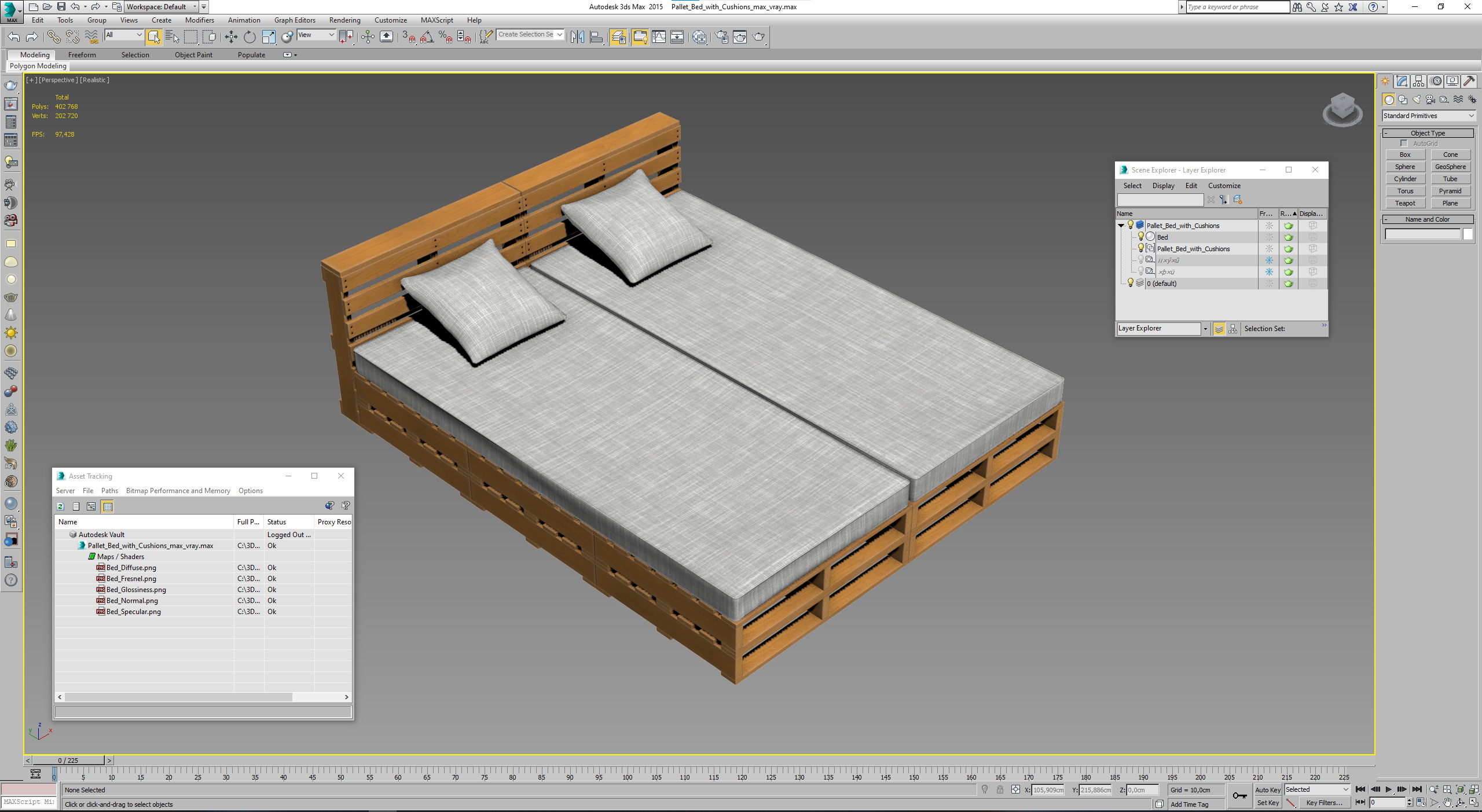The width and height of the screenshot is (1482, 812).
Task: Click the Refresh icon in Asset Tracking
Action: (x=60, y=506)
